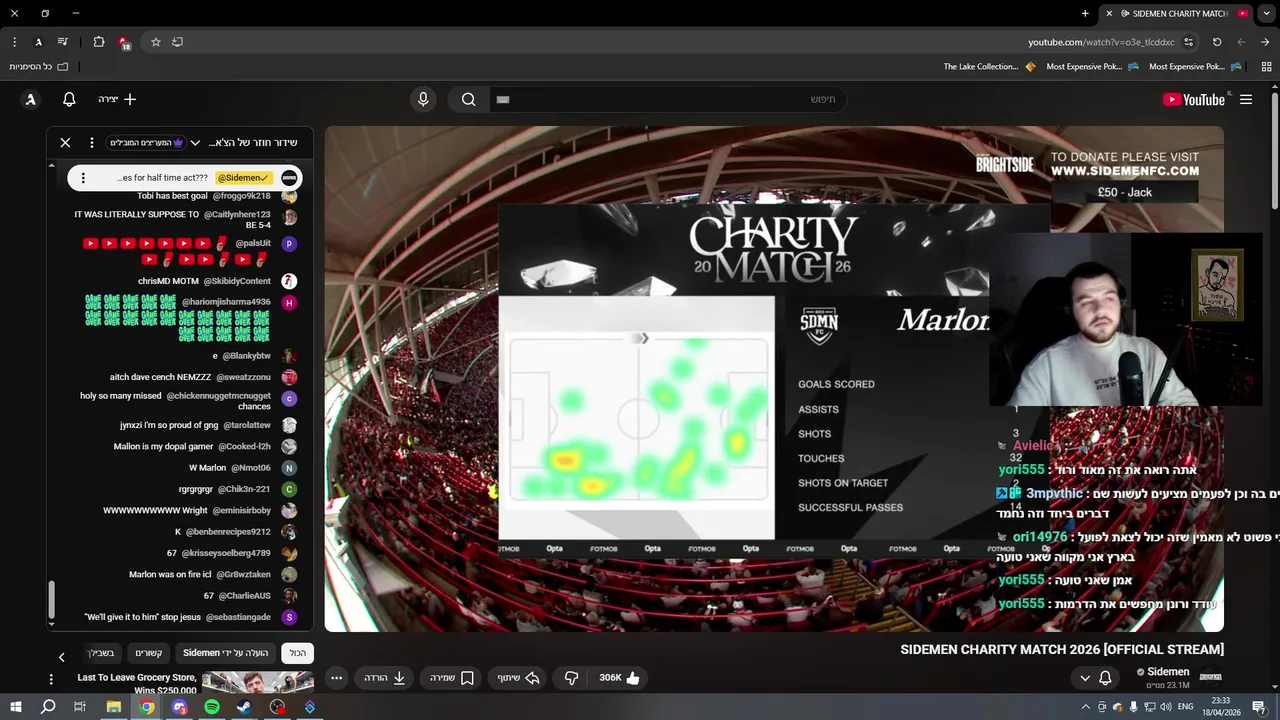Click the install/cast icon in address bar
The width and height of the screenshot is (1280, 720).
[x=178, y=42]
